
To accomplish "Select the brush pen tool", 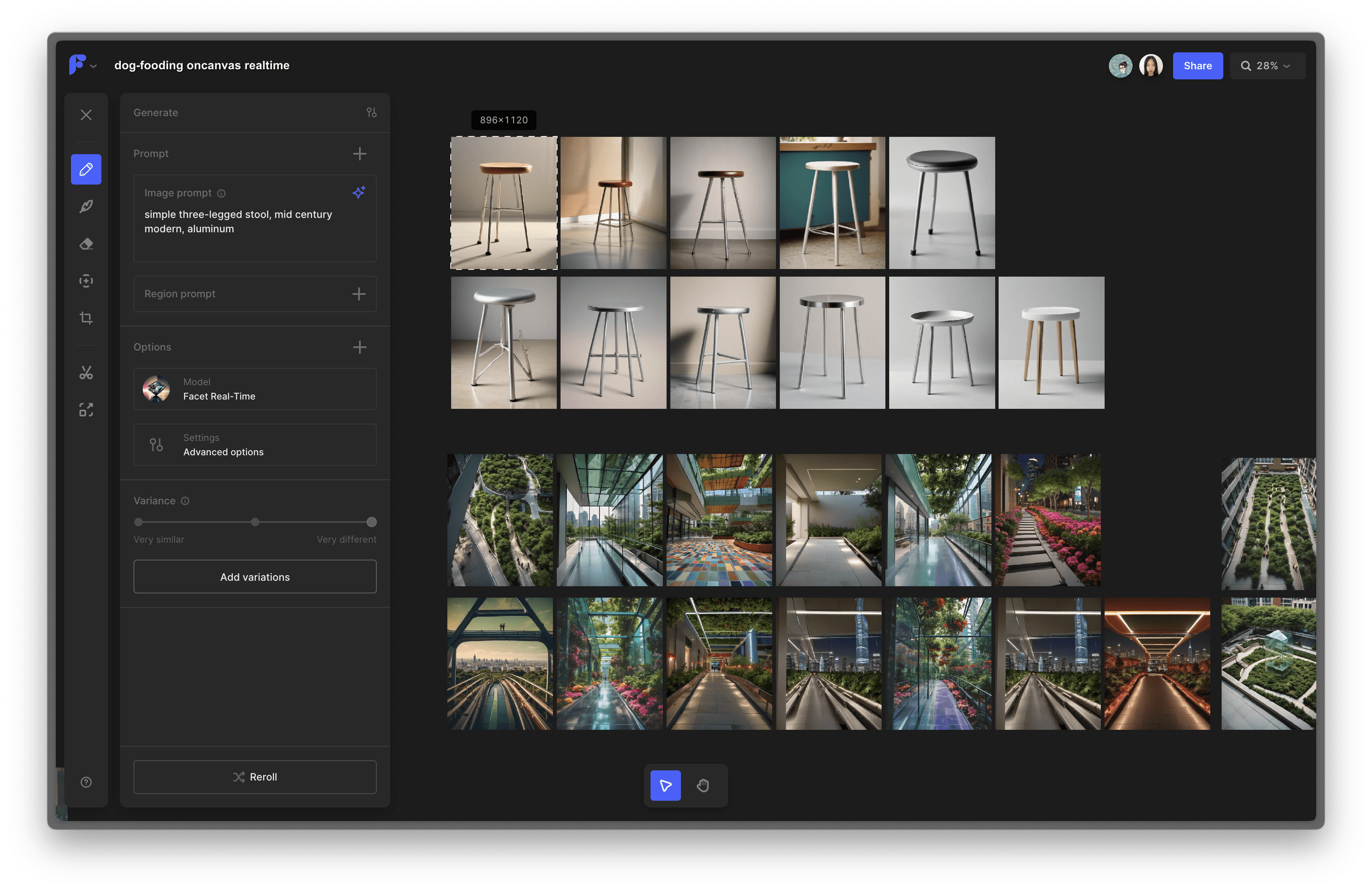I will (x=86, y=206).
